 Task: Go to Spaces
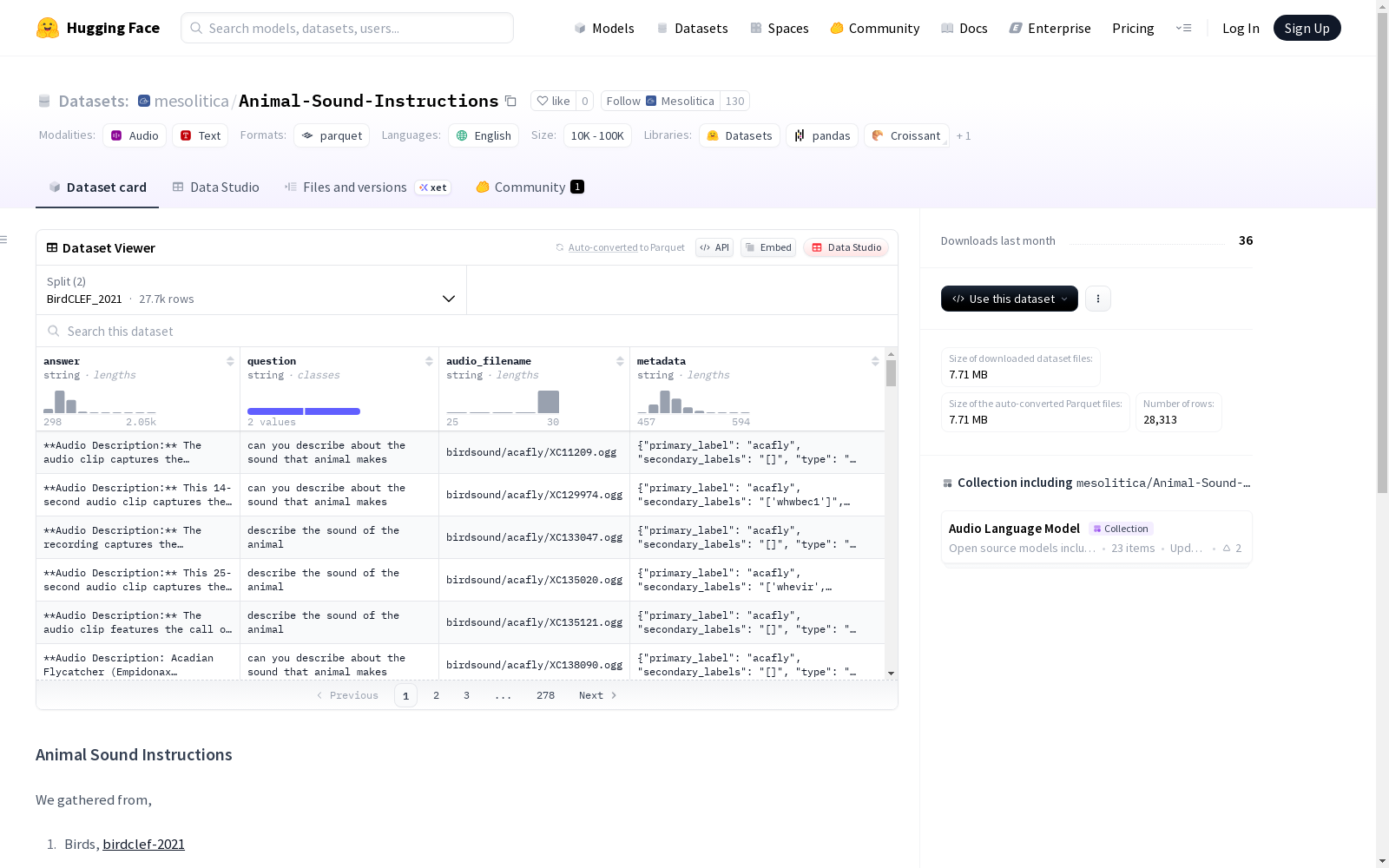pos(780,28)
